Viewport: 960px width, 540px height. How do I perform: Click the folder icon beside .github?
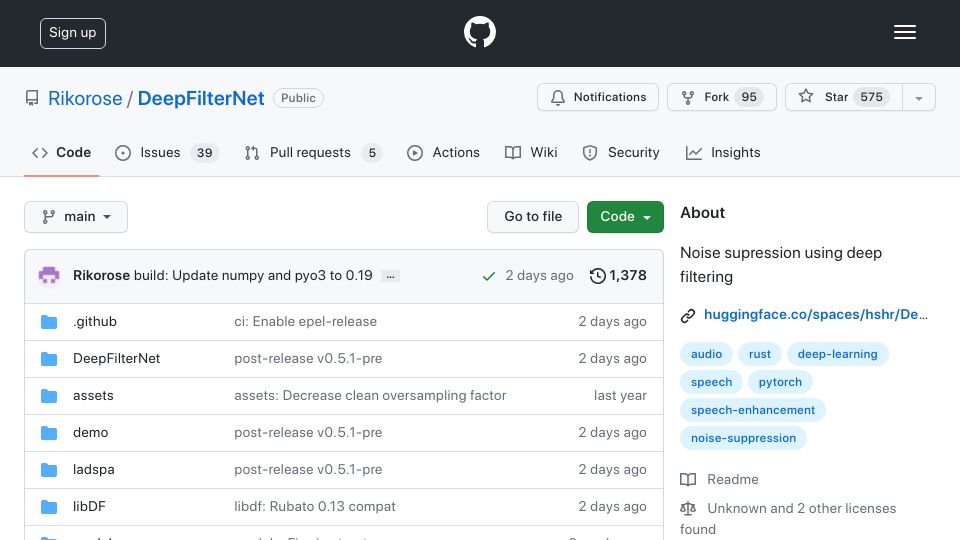(x=49, y=322)
